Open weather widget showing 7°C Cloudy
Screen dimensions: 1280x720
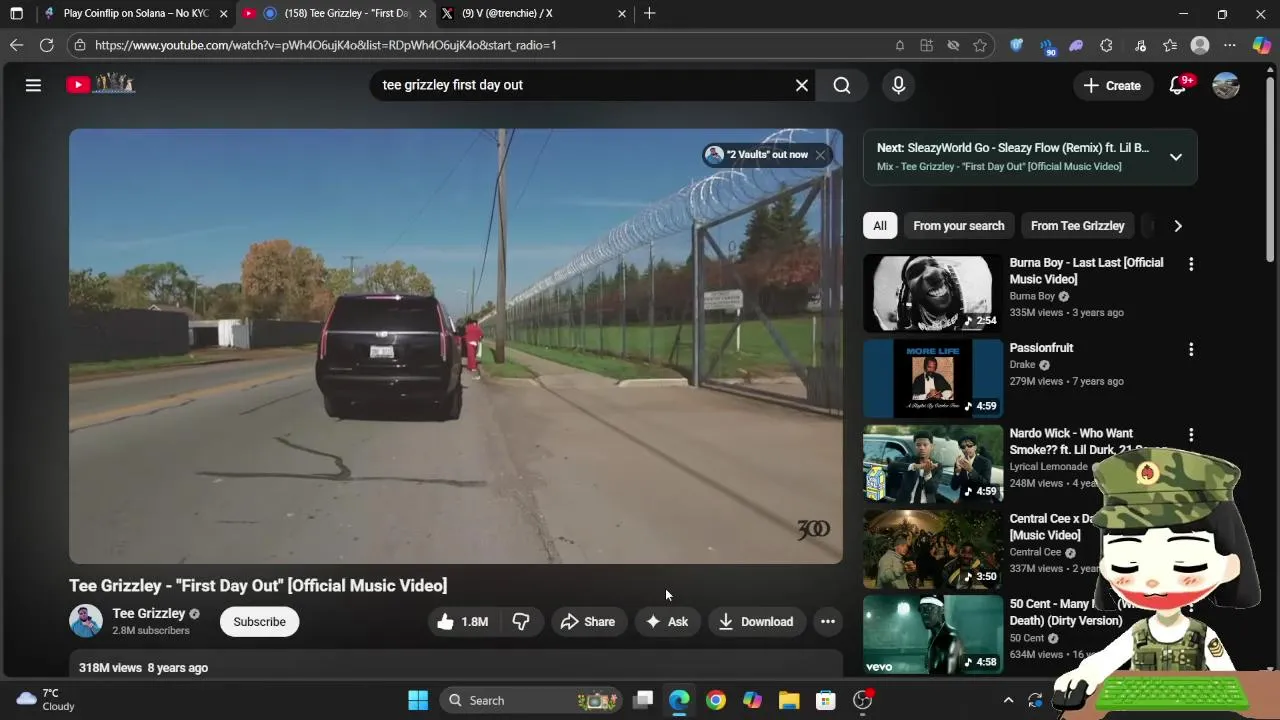(46, 699)
